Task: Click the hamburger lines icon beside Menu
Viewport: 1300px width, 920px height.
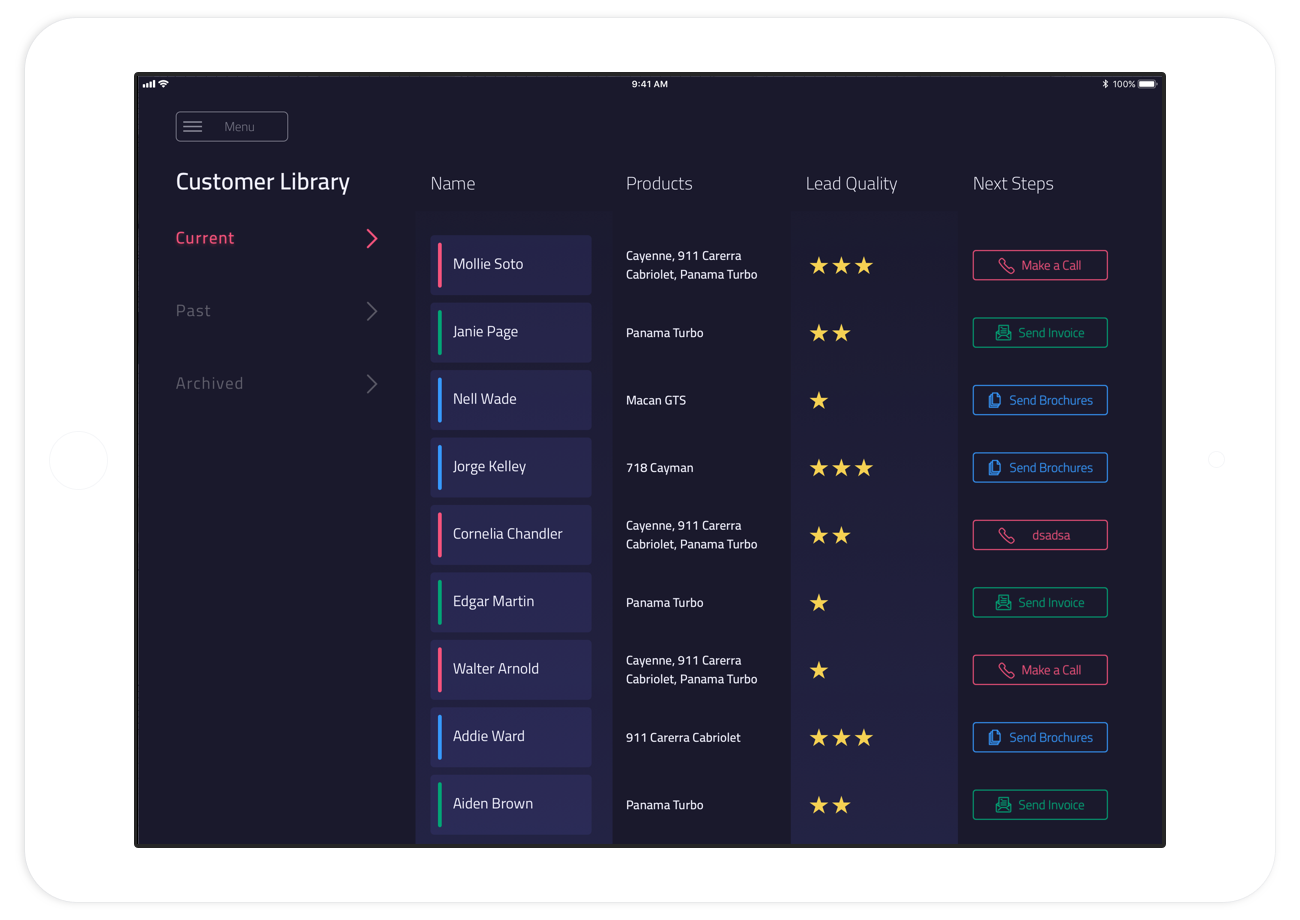Action: click(193, 126)
